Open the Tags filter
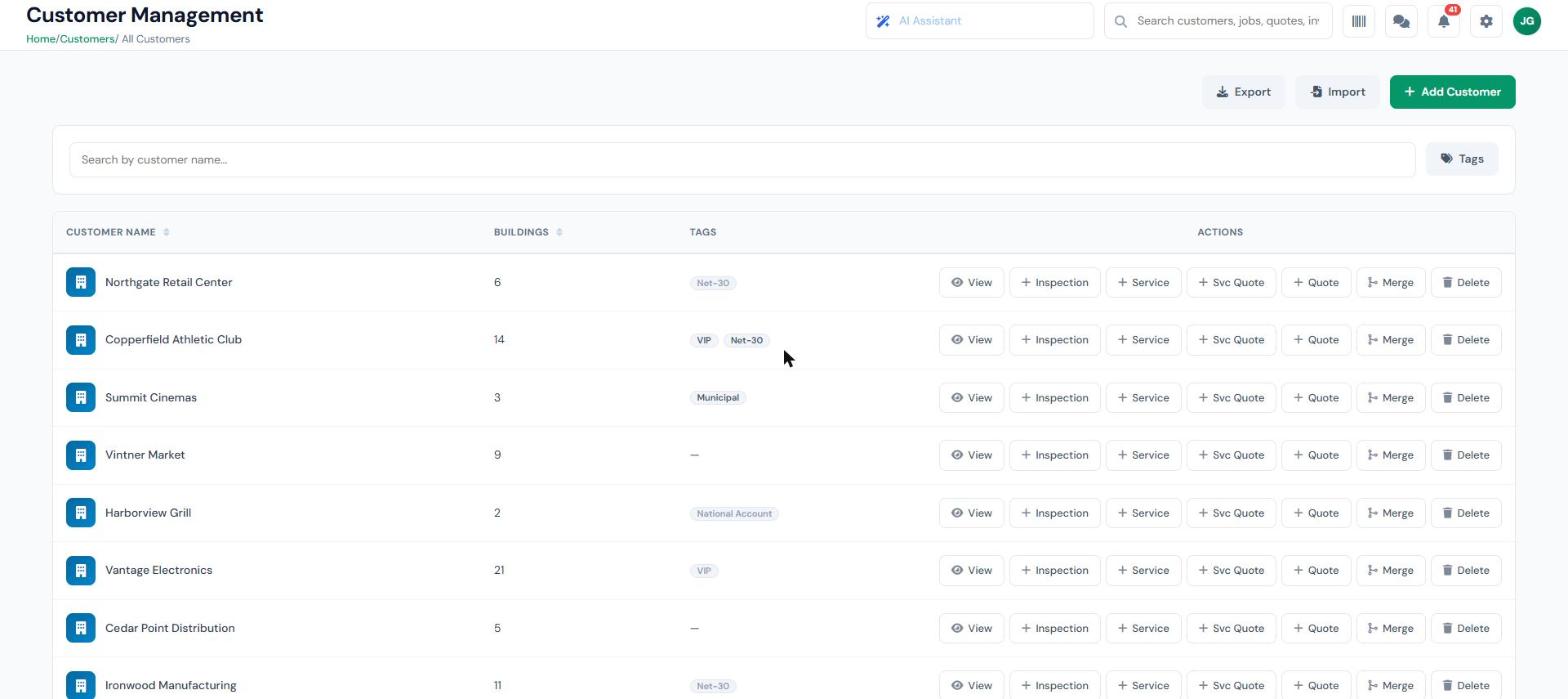The image size is (1568, 699). pos(1462,159)
